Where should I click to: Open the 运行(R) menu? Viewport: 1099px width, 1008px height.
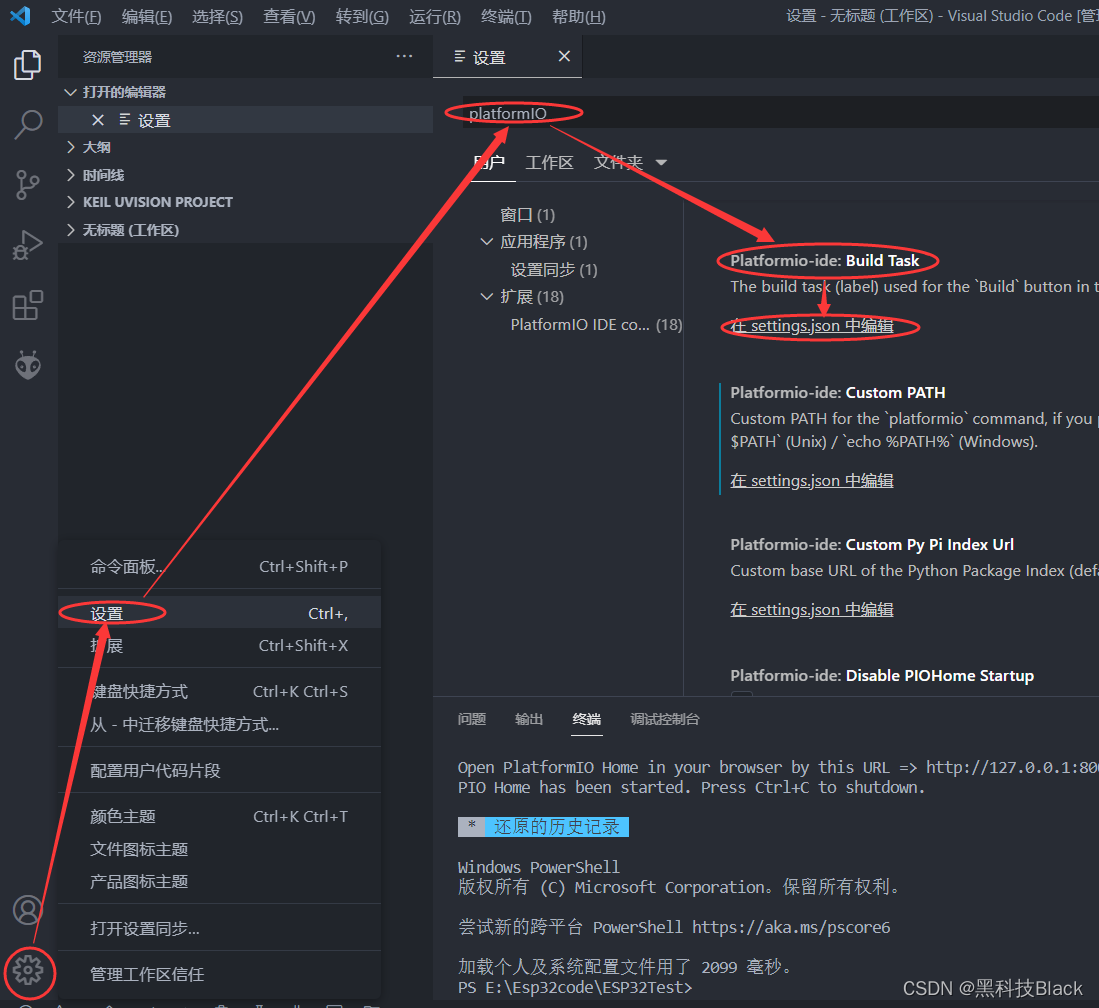click(435, 16)
